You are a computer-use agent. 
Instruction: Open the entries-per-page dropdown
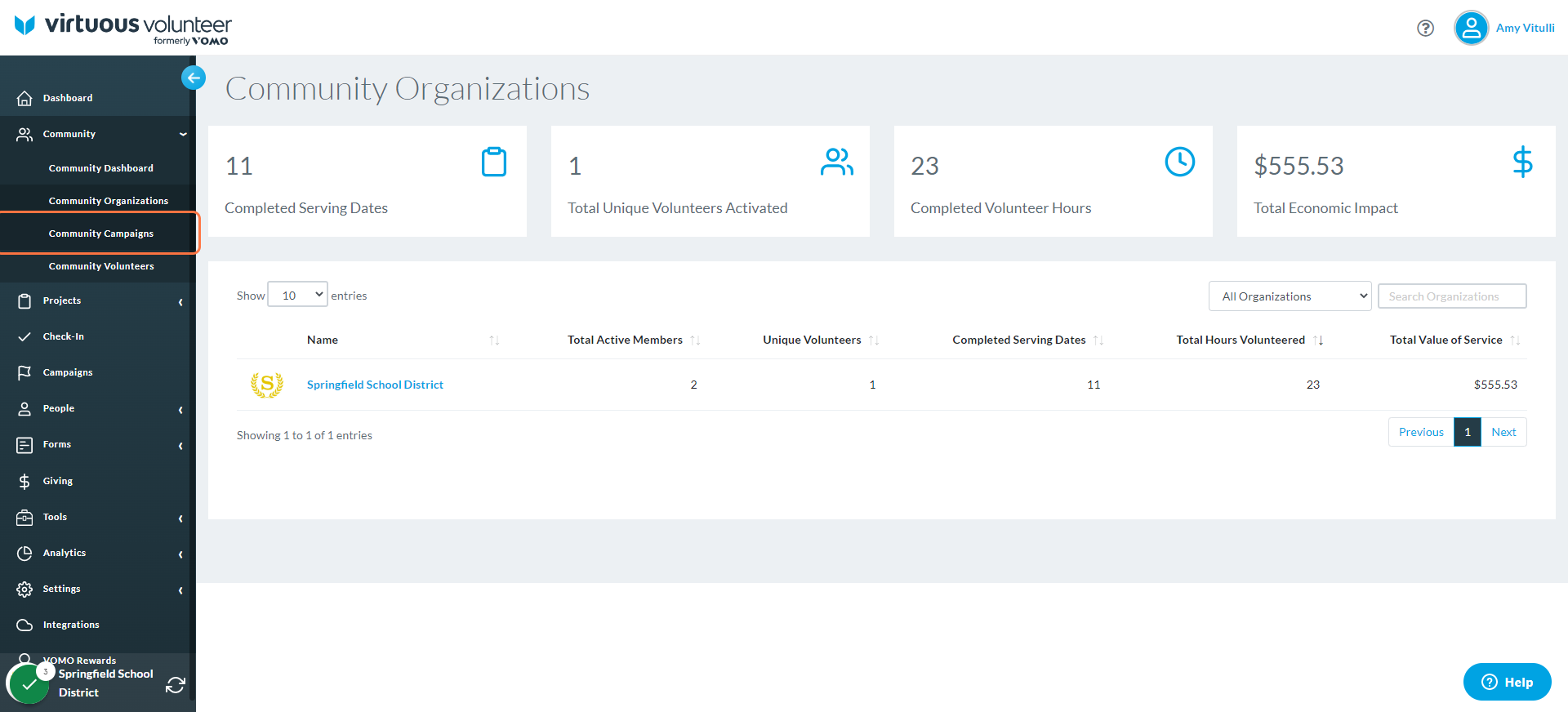click(x=298, y=295)
